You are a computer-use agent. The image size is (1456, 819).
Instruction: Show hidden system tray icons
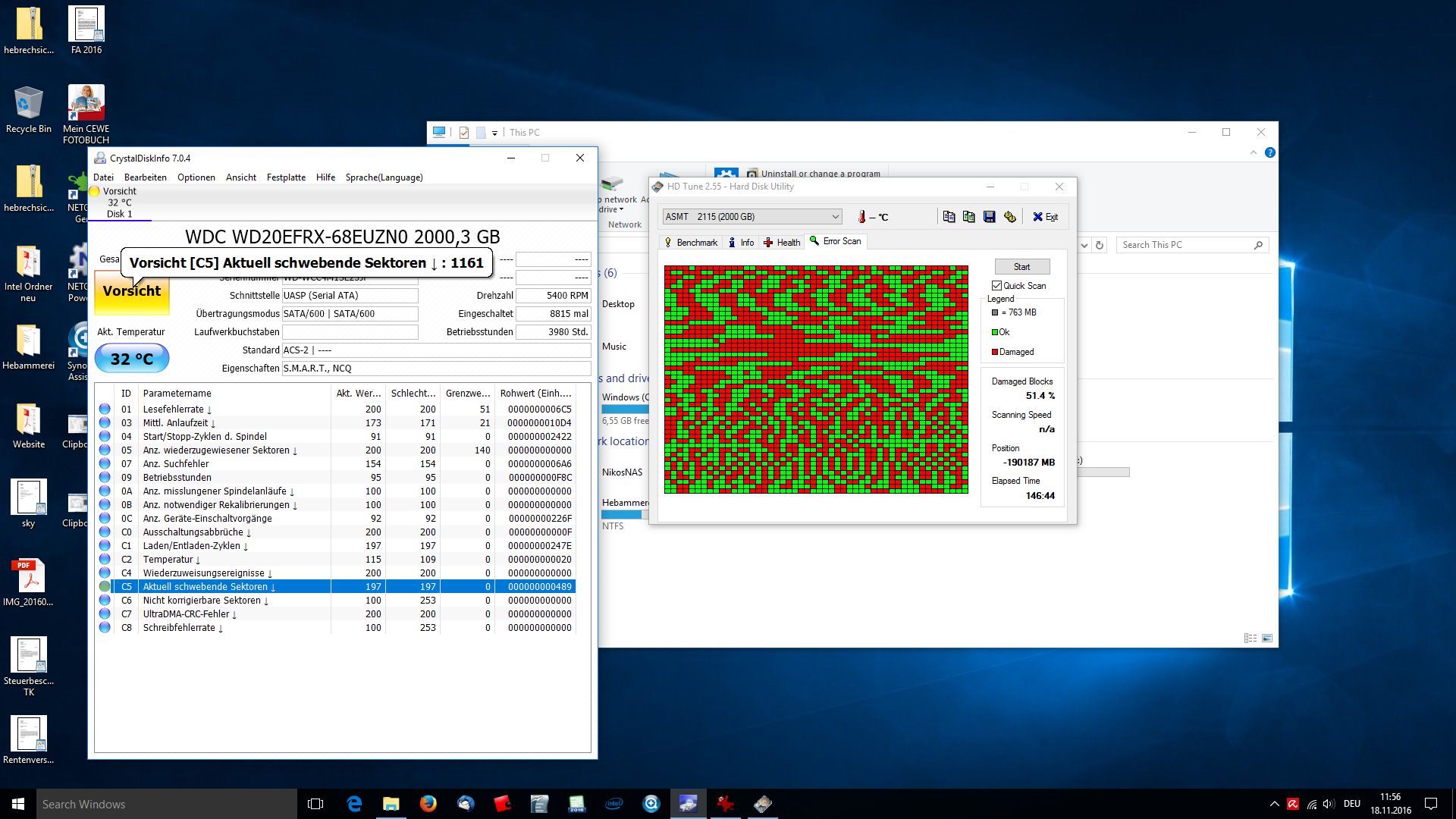(x=1274, y=804)
